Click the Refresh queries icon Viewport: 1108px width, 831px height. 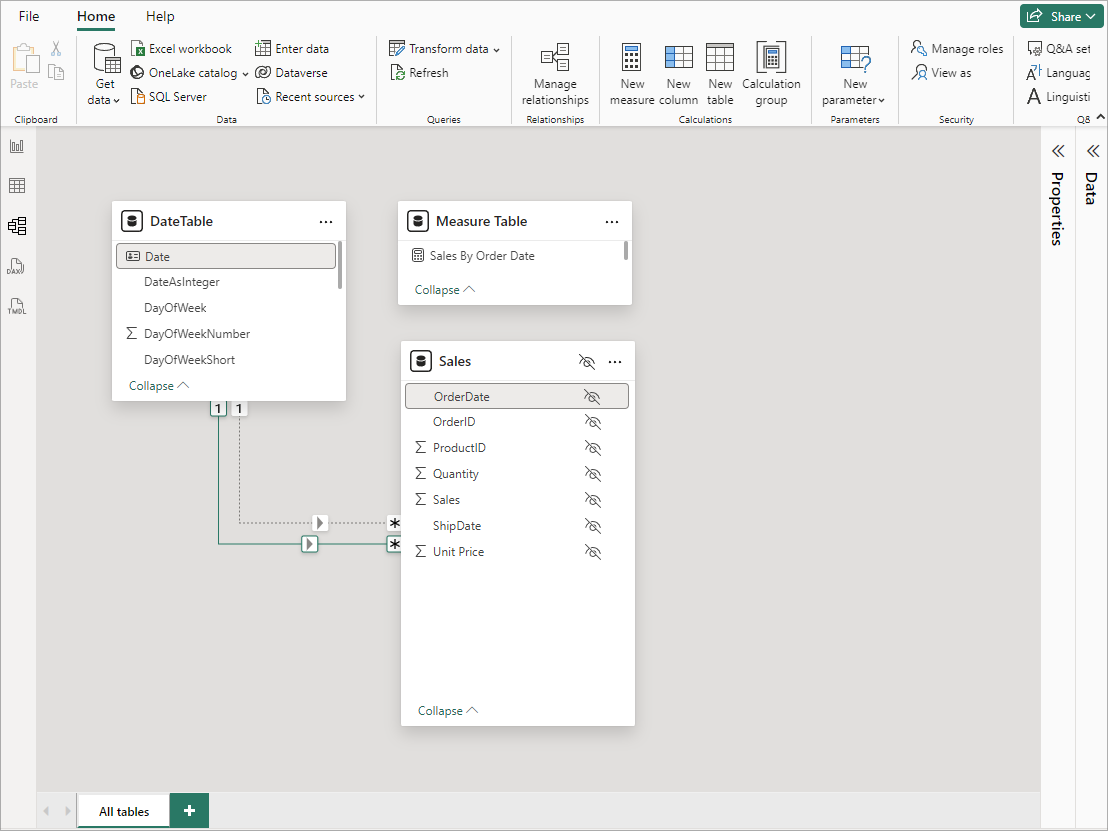[419, 73]
